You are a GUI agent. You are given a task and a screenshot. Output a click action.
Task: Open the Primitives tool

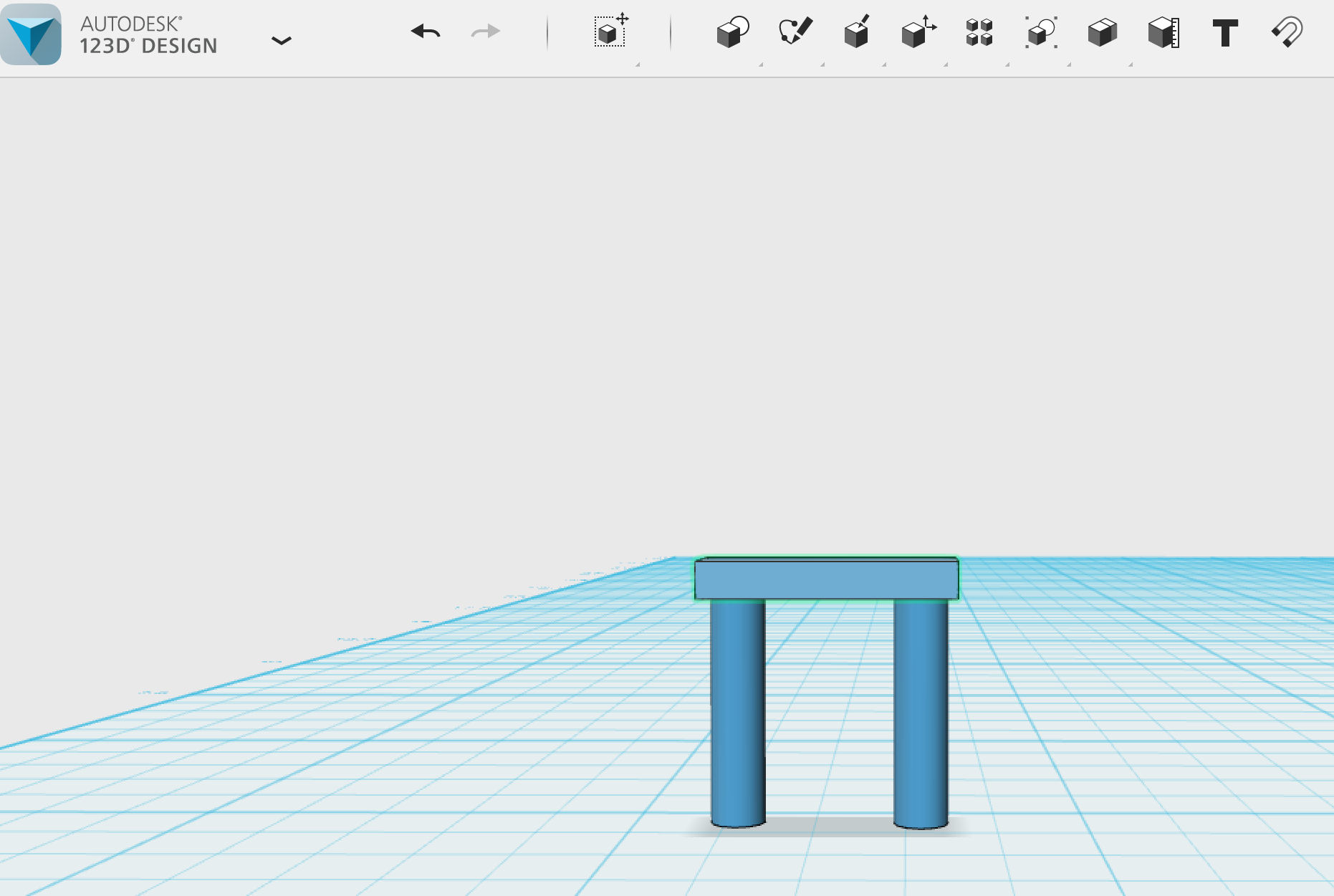733,32
